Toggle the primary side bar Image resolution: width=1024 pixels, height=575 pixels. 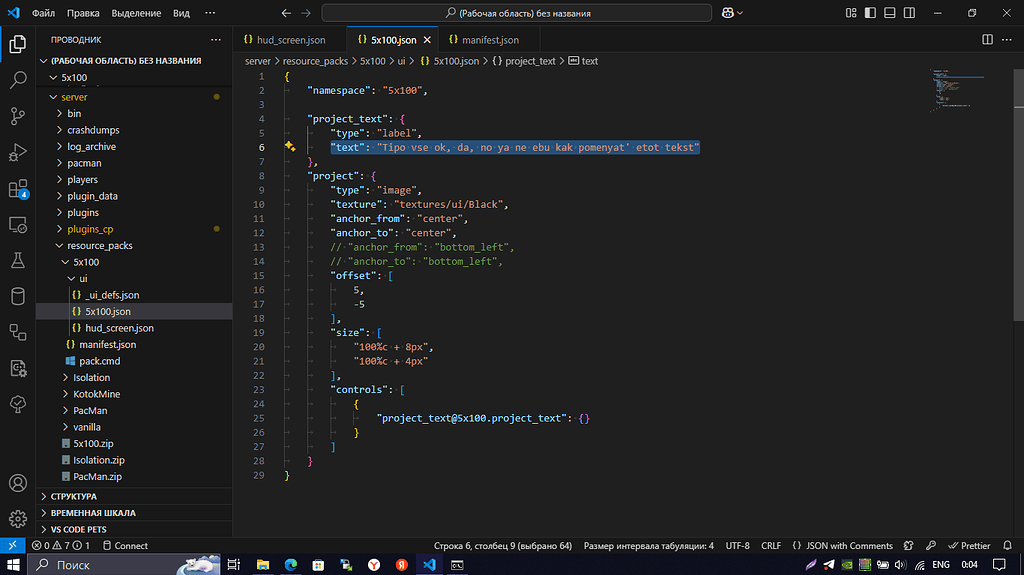tap(870, 13)
